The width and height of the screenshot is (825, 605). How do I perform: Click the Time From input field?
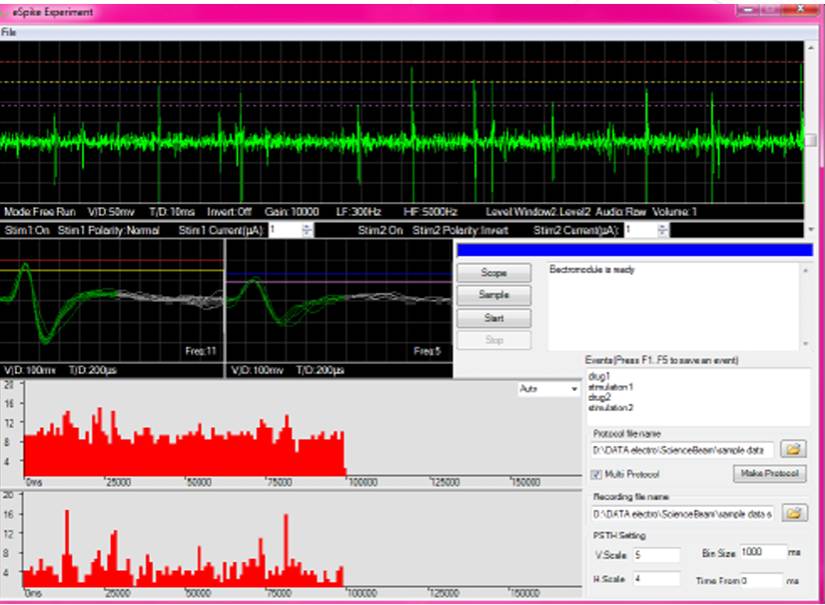click(762, 581)
